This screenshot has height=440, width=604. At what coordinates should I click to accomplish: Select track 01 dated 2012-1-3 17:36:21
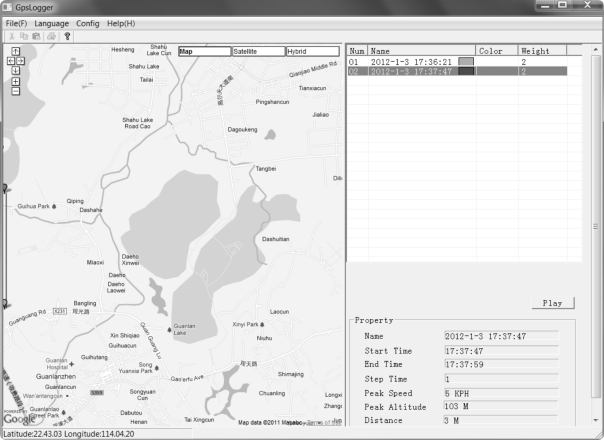click(457, 62)
